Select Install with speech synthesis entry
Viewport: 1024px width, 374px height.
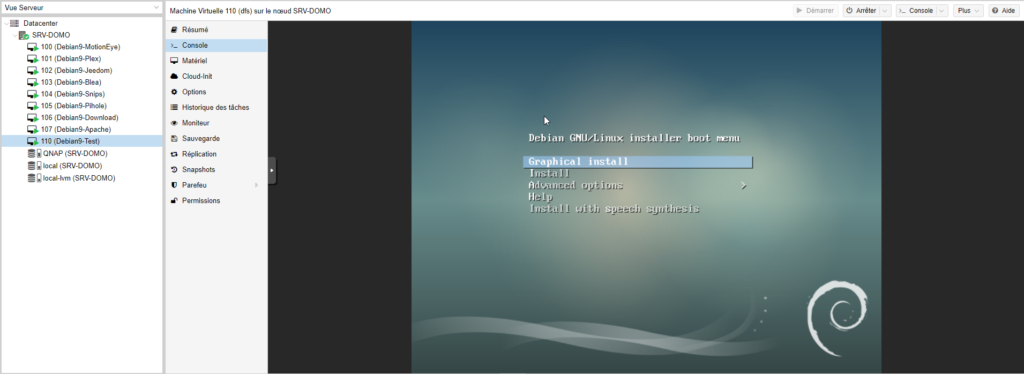pyautogui.click(x=614, y=209)
